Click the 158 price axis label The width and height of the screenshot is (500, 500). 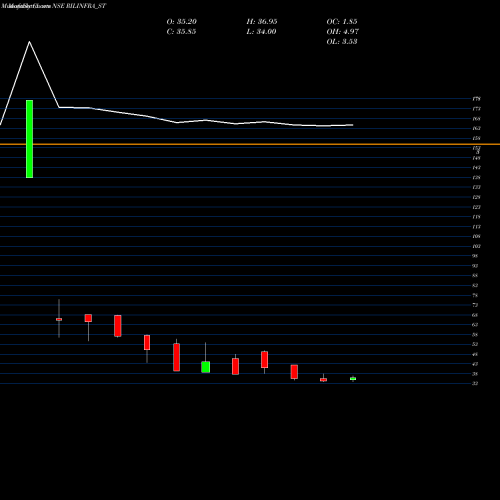[476, 138]
